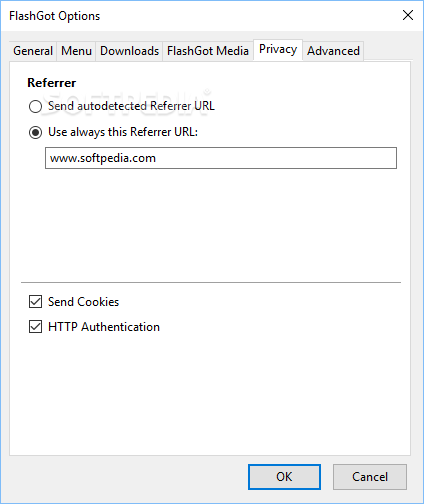Click the 'HTTP Authentication' label text
The height and width of the screenshot is (504, 424).
(x=104, y=327)
